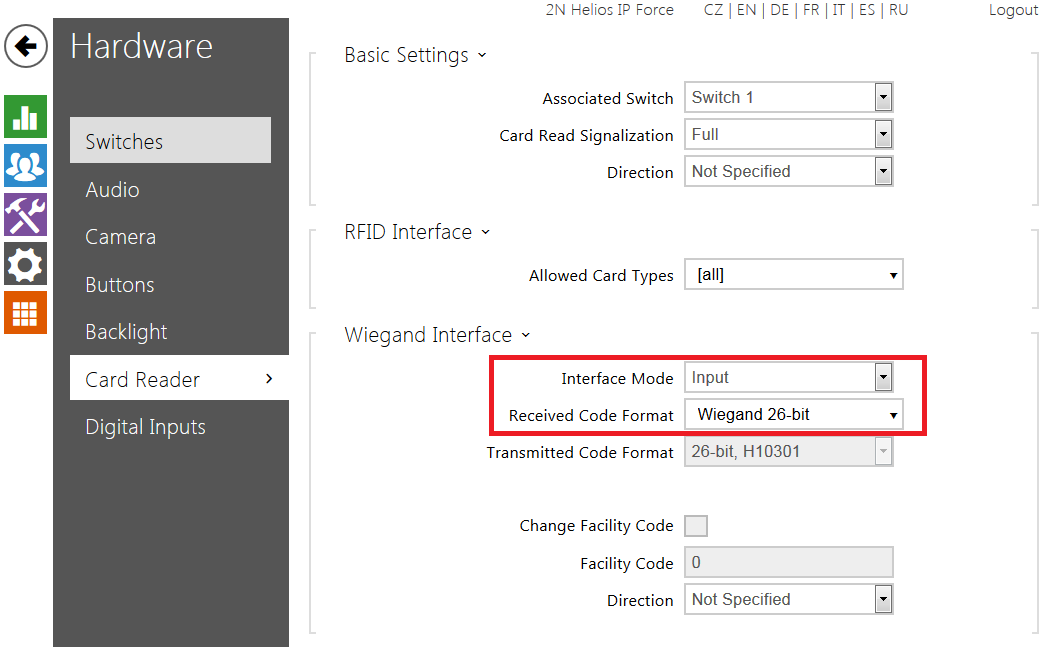Open the Card Read Signalization dropdown

pos(788,134)
